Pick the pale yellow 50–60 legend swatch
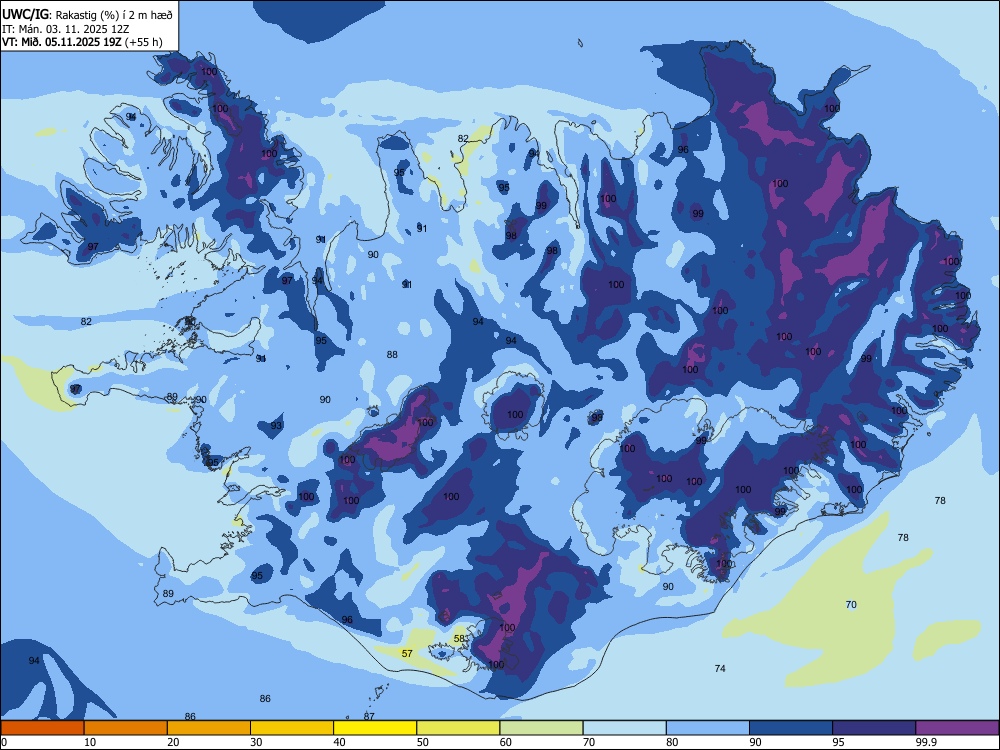1000x750 pixels. [x=458, y=728]
